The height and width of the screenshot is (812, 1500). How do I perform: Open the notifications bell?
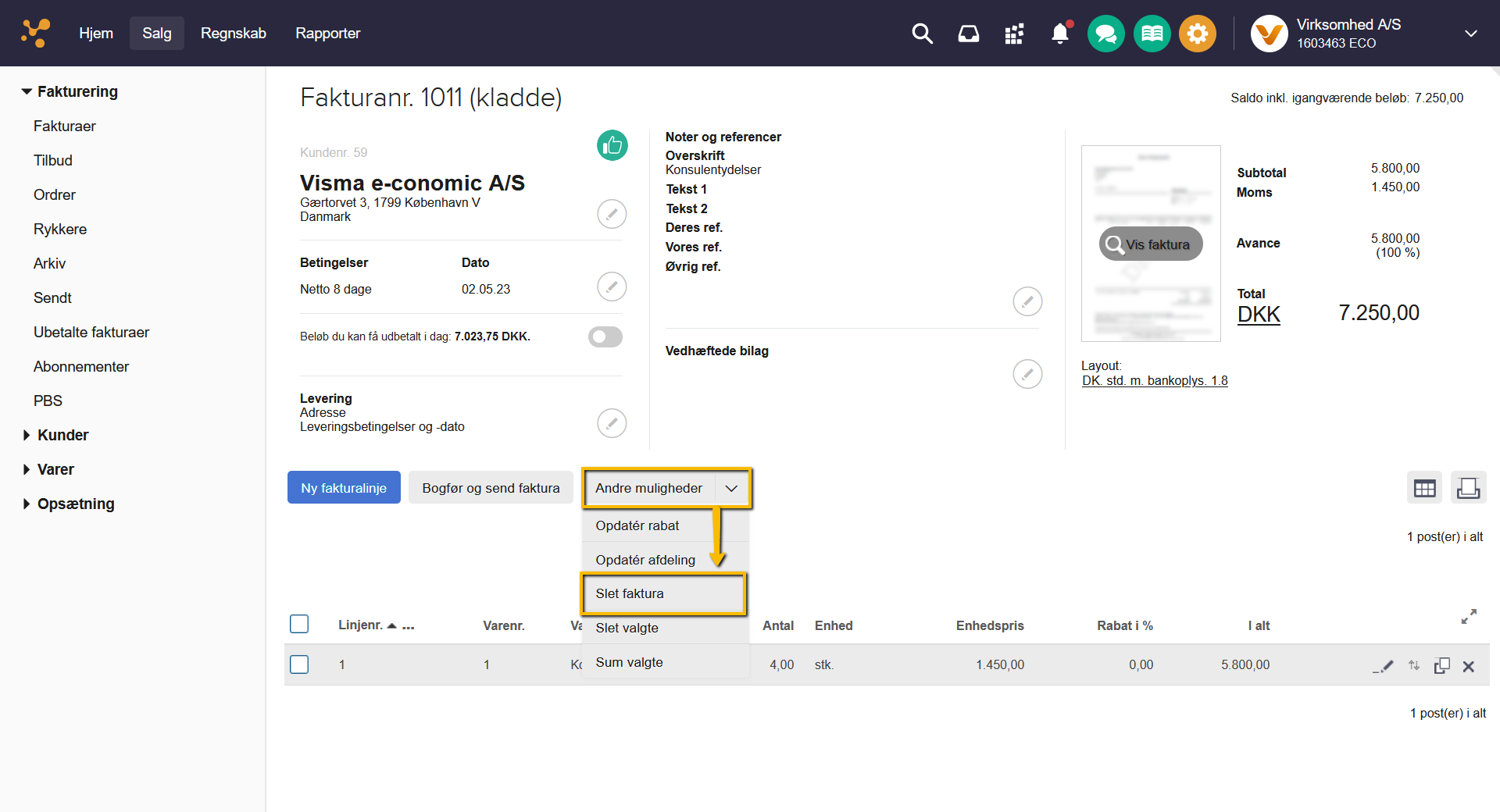[1060, 34]
